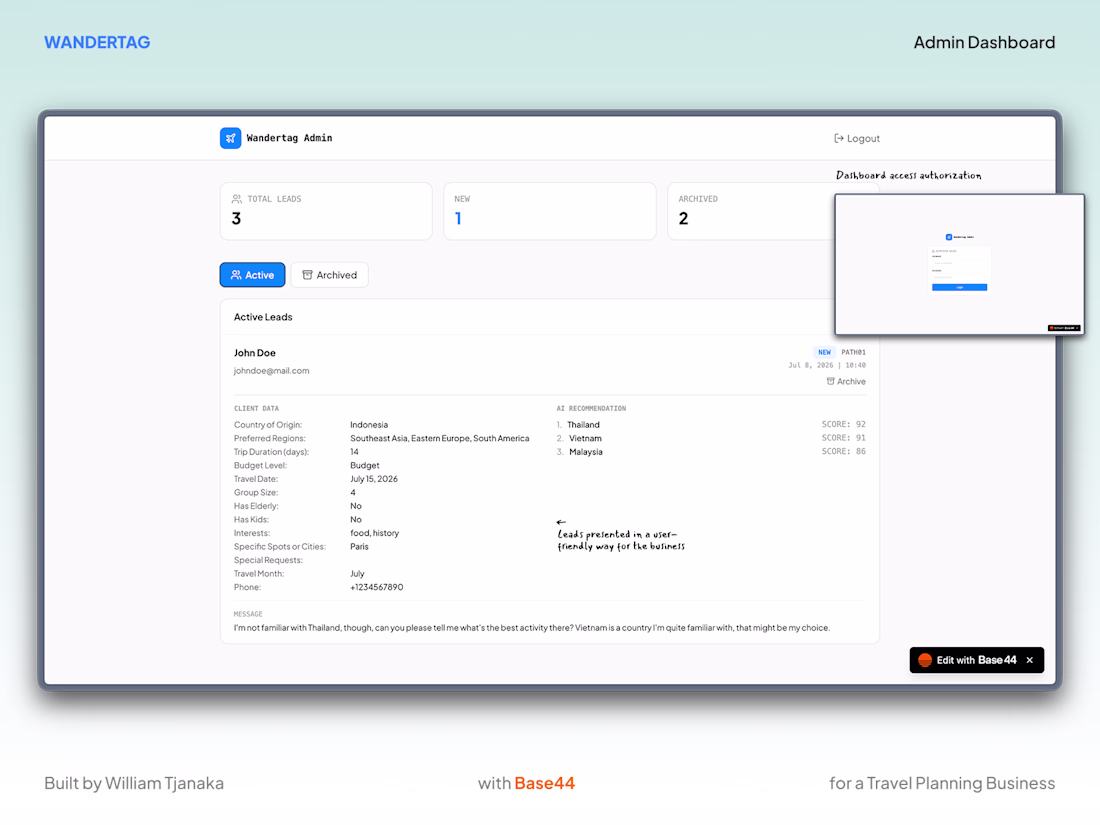Click the food, history interests value
1100x825 pixels.
coord(375,533)
